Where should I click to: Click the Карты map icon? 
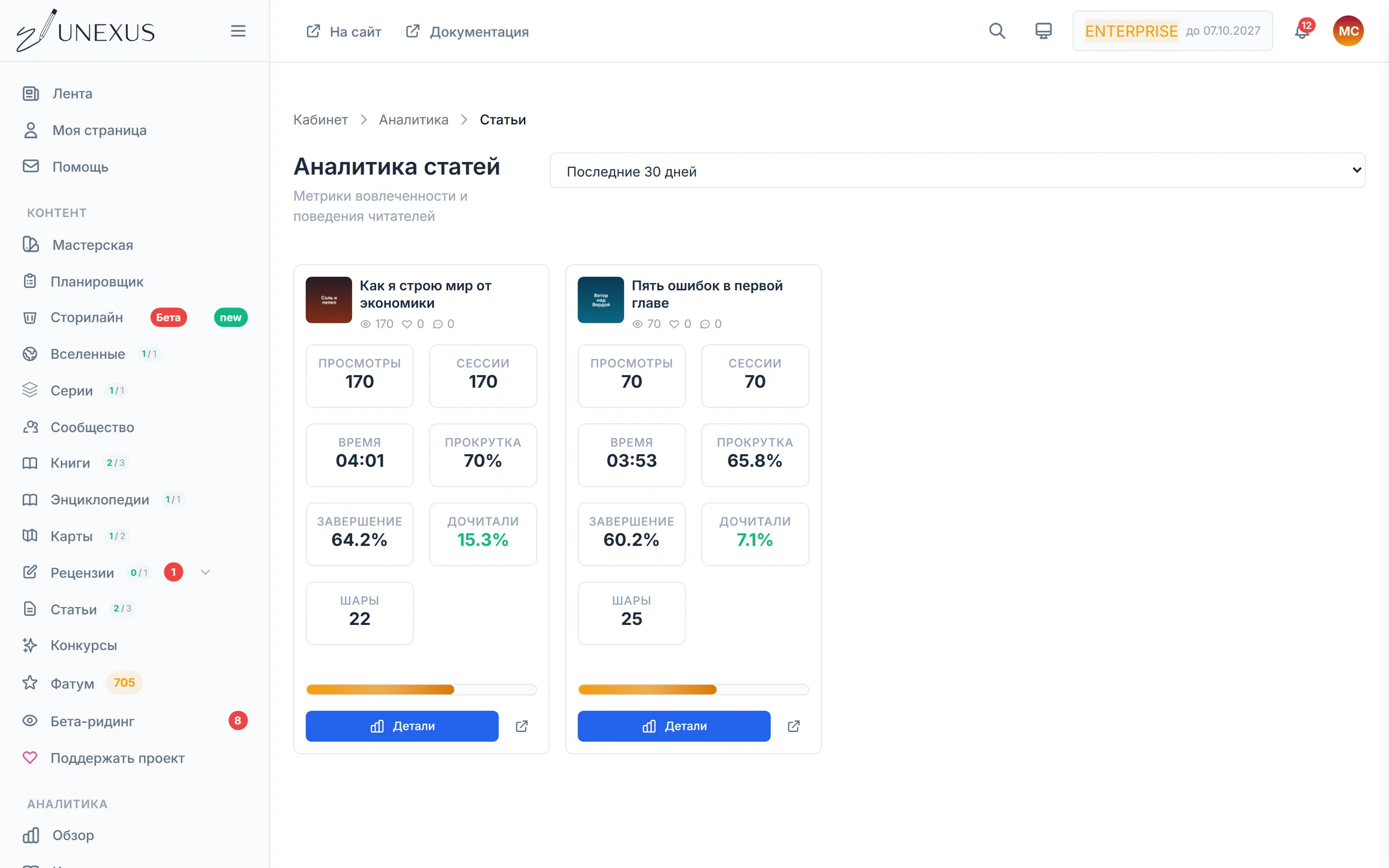(x=30, y=536)
